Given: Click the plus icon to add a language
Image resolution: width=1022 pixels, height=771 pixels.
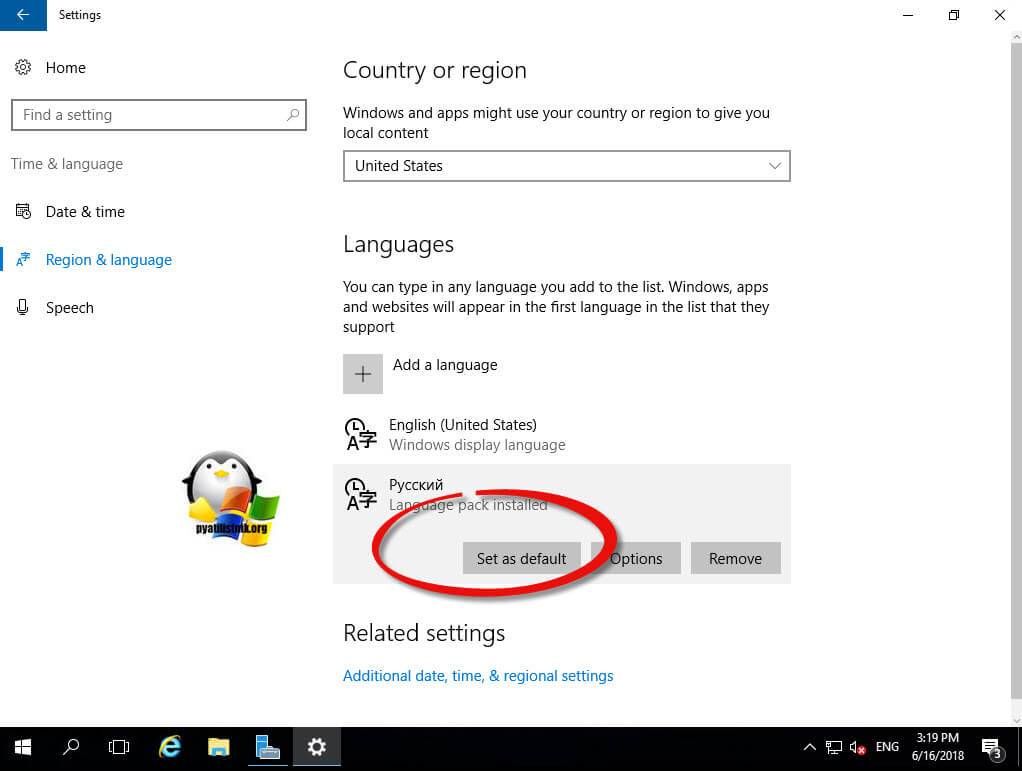Looking at the screenshot, I should [x=363, y=374].
